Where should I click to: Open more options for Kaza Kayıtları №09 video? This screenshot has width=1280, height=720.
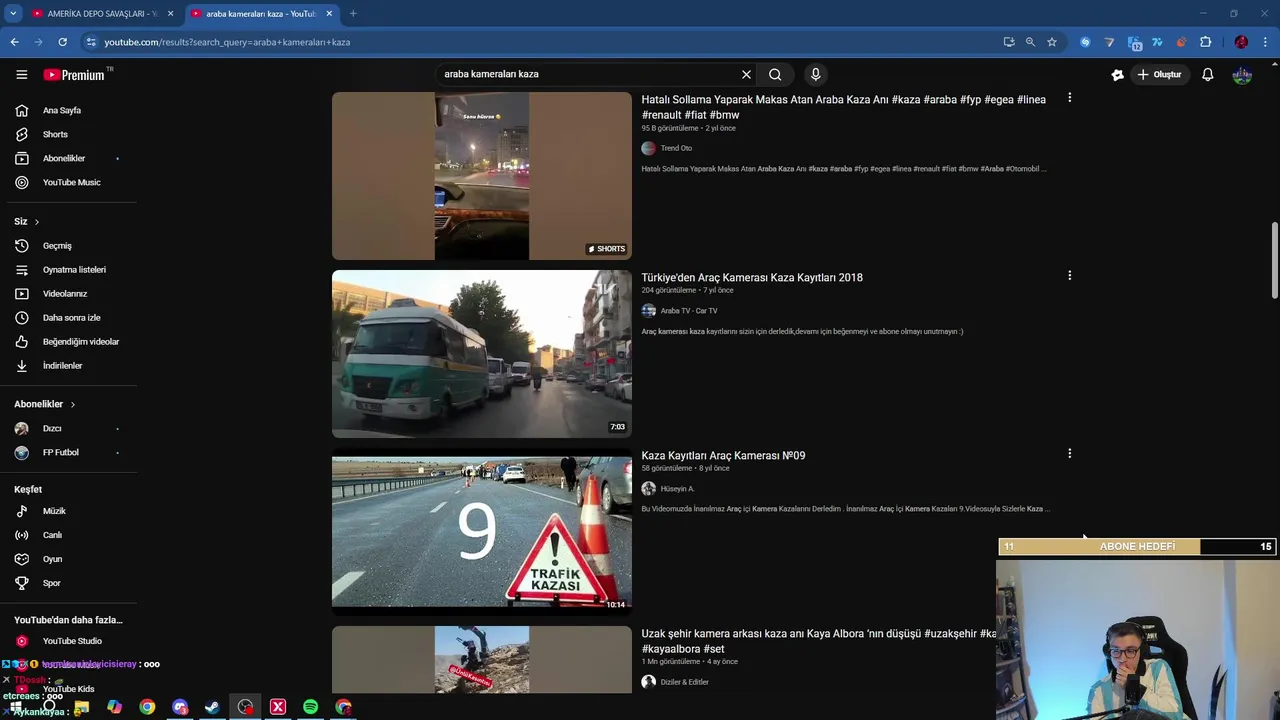[x=1069, y=454]
